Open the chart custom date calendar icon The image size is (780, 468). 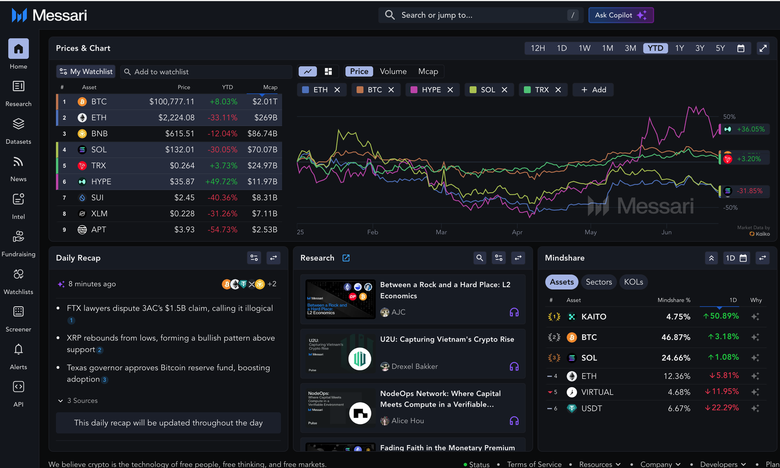click(x=741, y=48)
